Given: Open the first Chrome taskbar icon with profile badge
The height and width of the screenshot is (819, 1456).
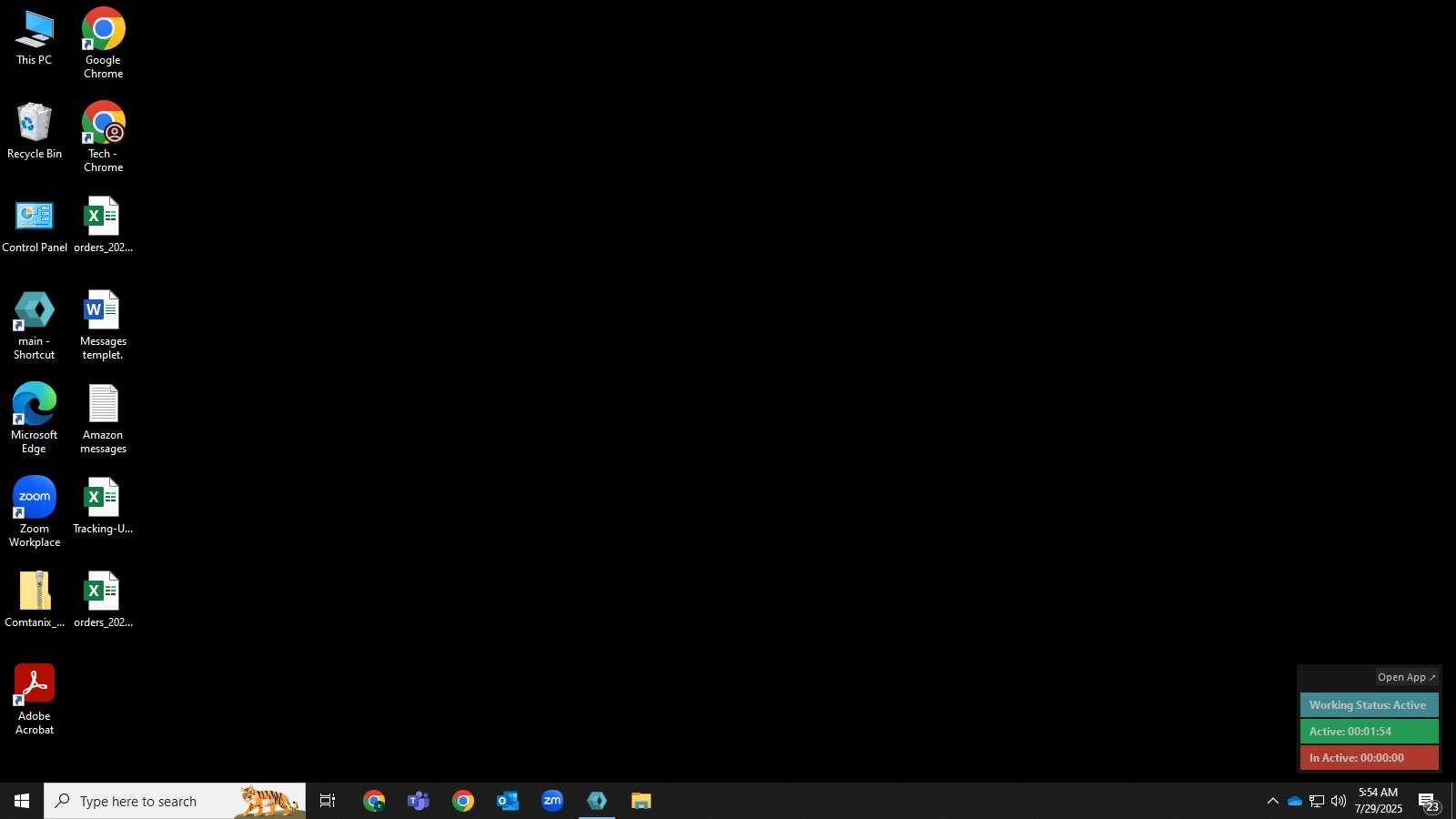Looking at the screenshot, I should 374,801.
